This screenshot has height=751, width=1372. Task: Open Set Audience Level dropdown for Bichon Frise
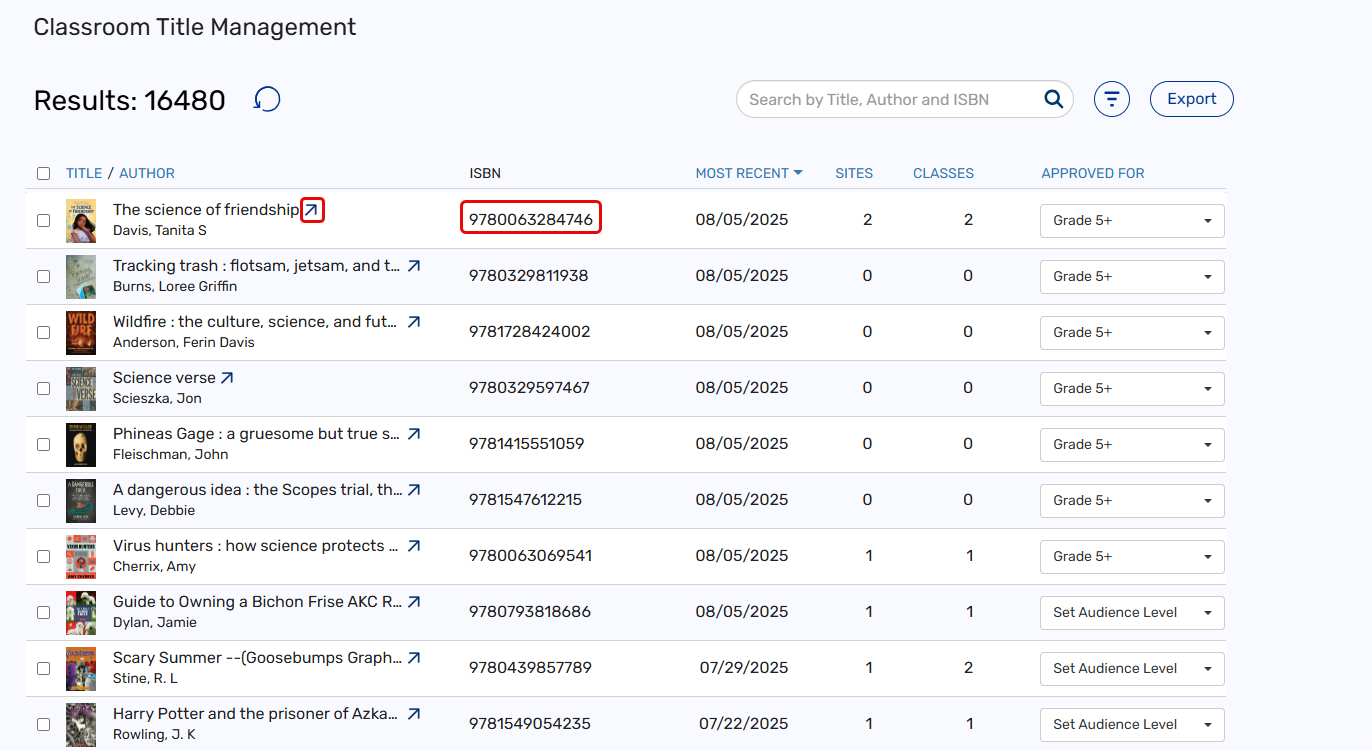(x=1132, y=612)
